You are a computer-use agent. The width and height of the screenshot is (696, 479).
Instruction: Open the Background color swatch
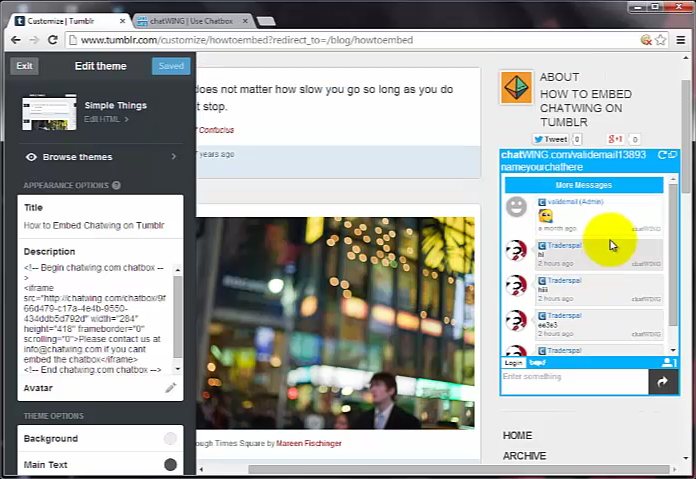(x=170, y=439)
